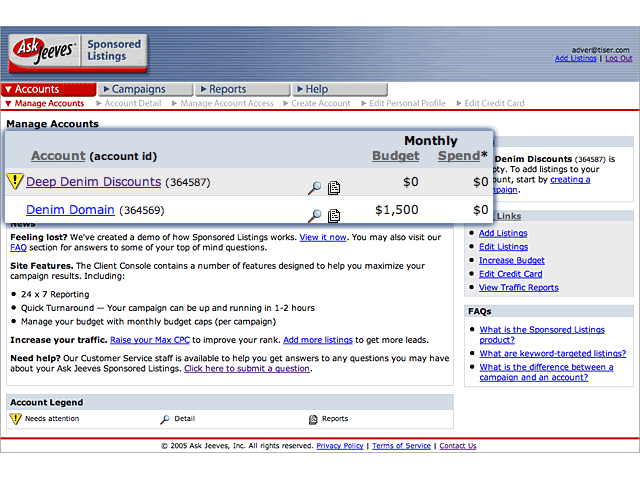The width and height of the screenshot is (640, 480).
Task: Click the $1,500 budget value
Action: [x=396, y=210]
